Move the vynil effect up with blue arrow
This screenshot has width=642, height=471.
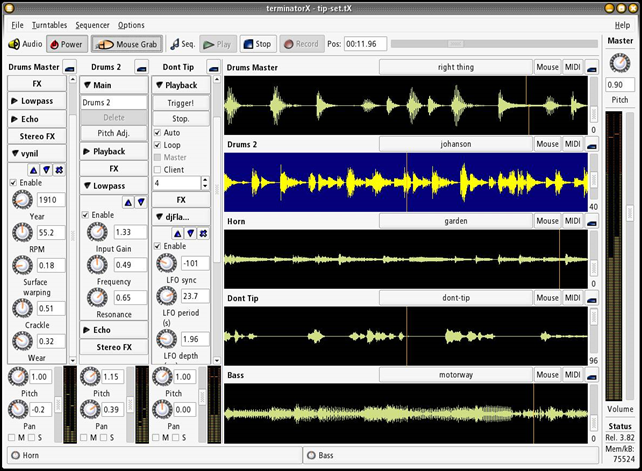33,170
